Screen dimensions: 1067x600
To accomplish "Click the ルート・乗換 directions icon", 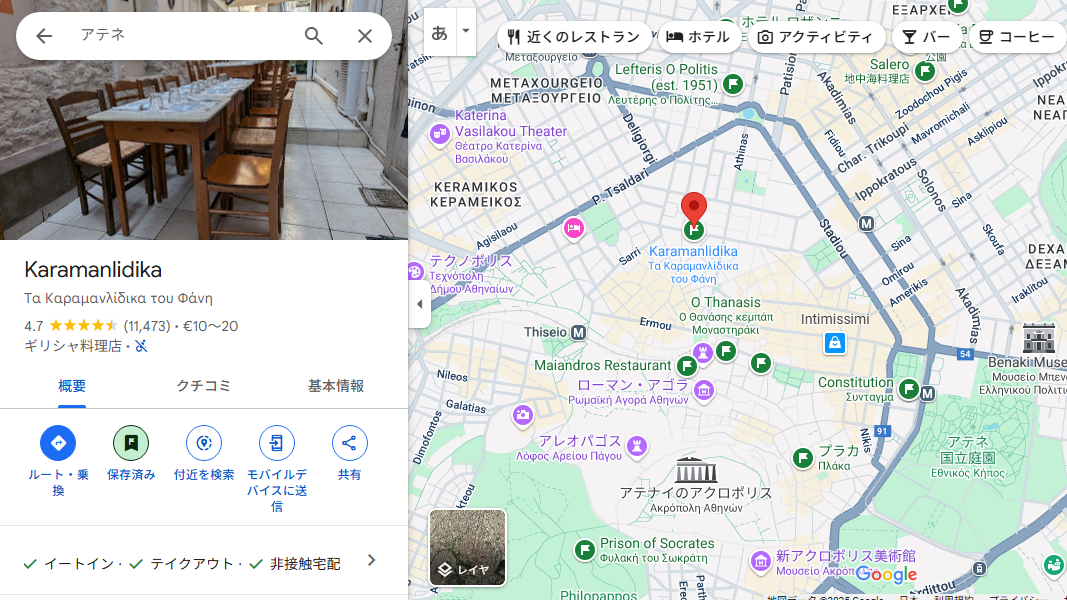I will point(58,443).
